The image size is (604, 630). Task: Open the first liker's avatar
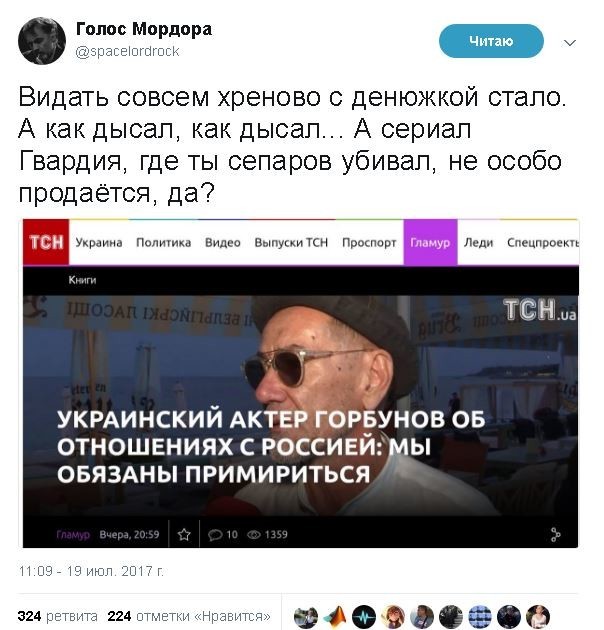pos(305,616)
